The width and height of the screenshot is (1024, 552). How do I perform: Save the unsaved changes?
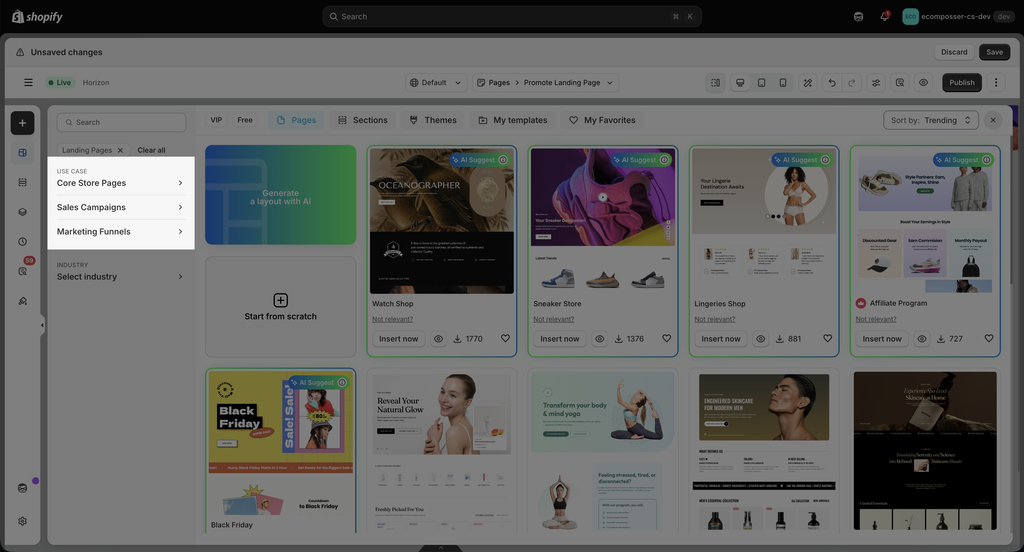pyautogui.click(x=995, y=52)
